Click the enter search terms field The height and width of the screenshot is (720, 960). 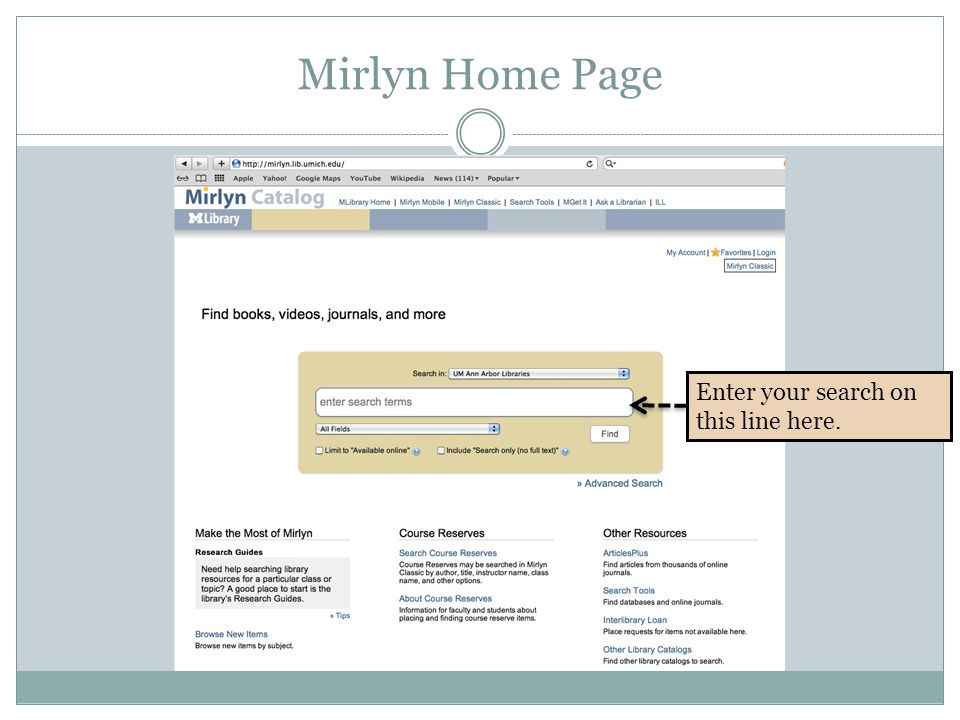(x=474, y=402)
